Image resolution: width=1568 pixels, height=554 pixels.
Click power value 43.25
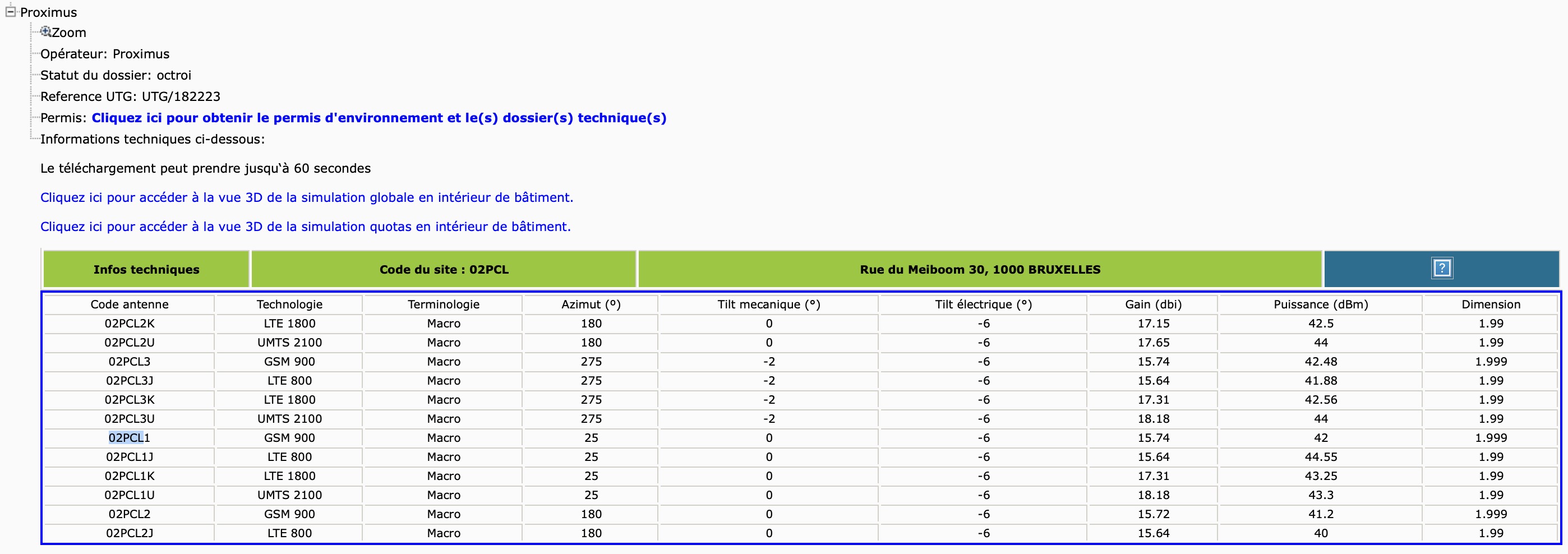[x=1320, y=476]
